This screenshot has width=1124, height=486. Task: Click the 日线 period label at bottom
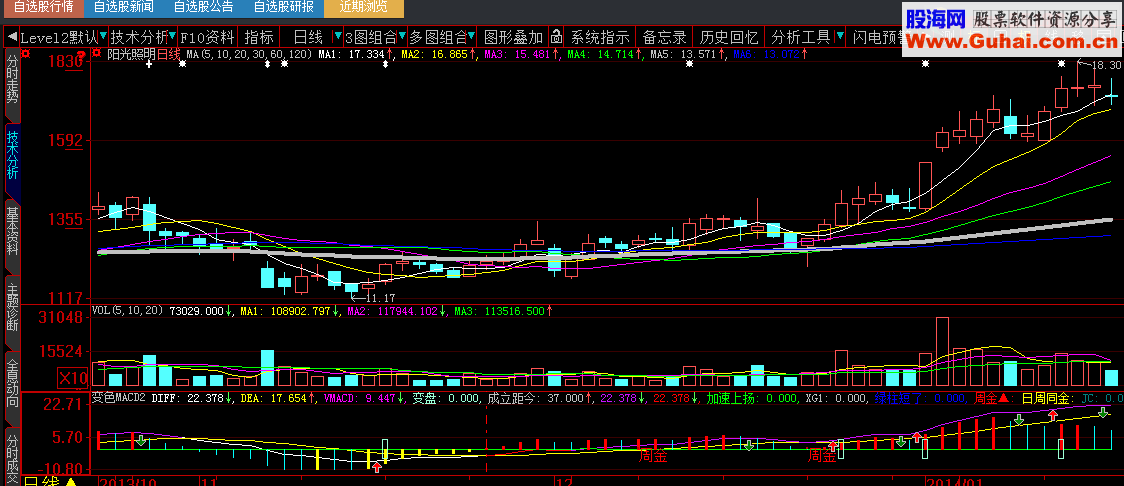click(42, 481)
